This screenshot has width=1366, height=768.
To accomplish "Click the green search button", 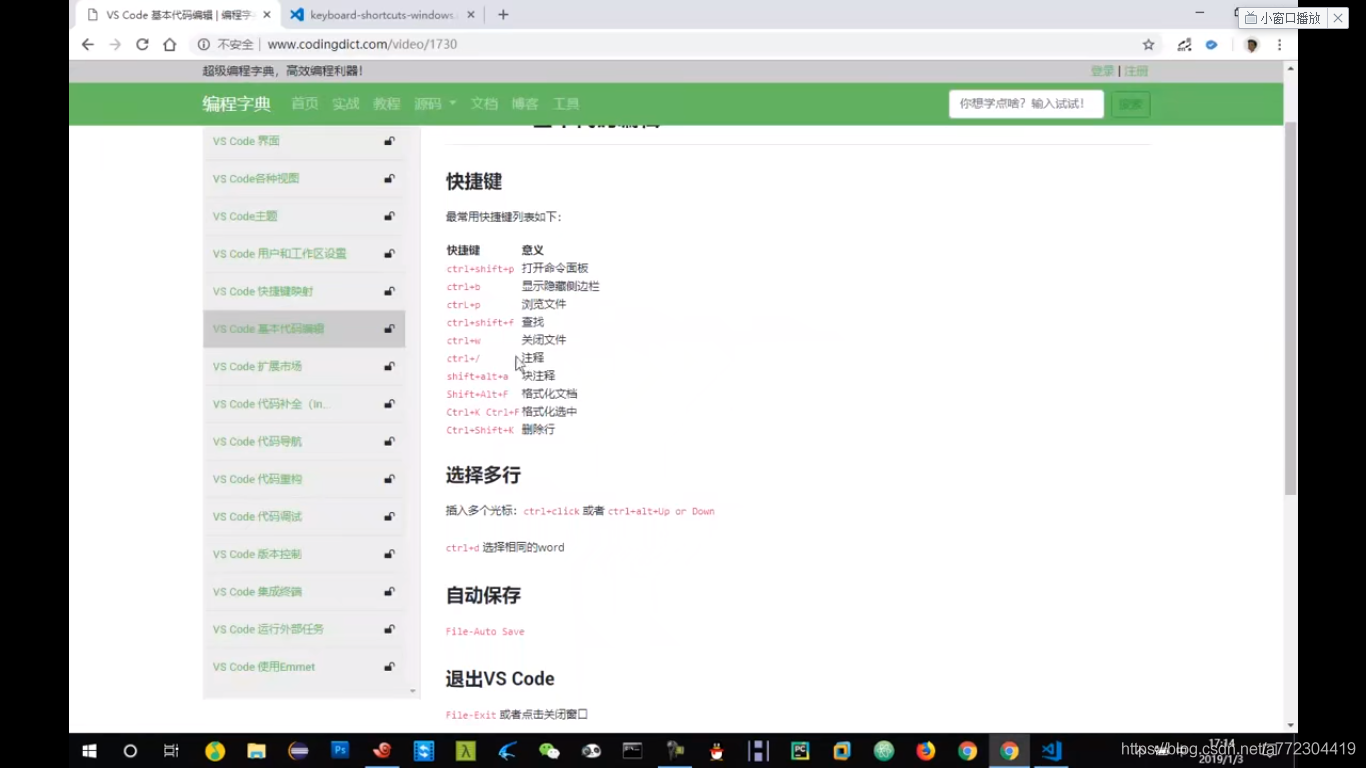I will click(x=1130, y=104).
